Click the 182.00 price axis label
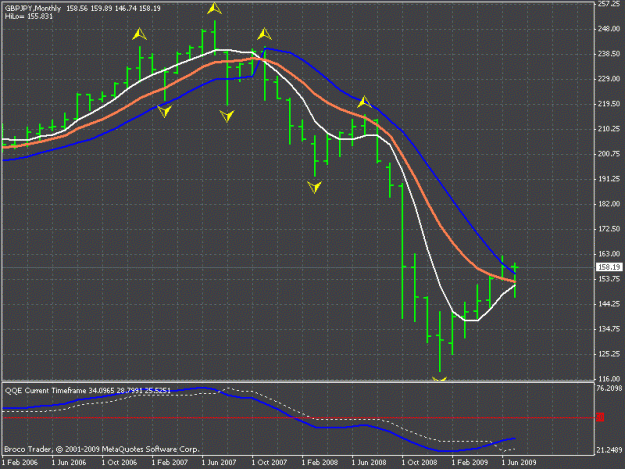 (609, 204)
